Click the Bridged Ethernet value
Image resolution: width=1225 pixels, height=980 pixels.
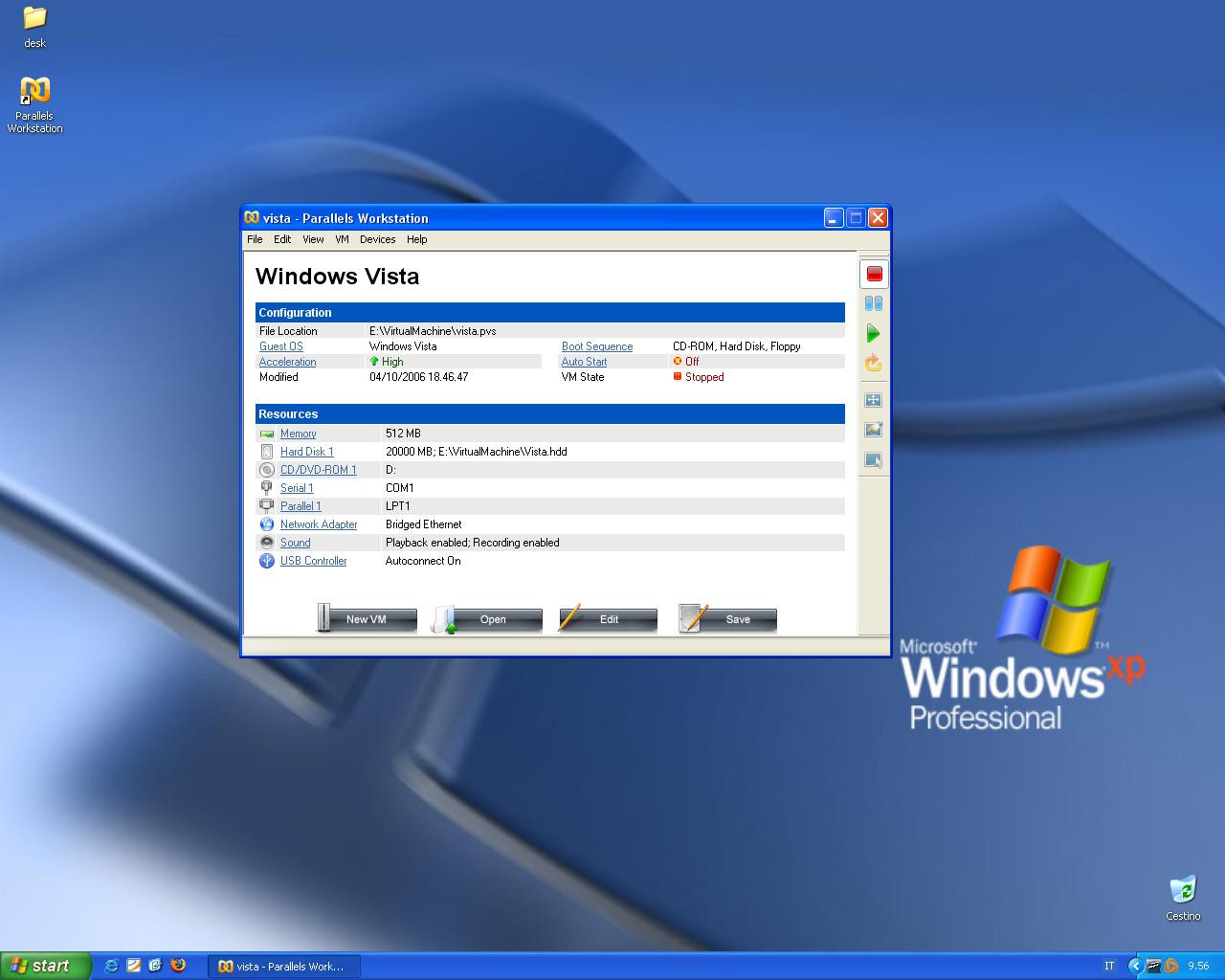(x=423, y=524)
